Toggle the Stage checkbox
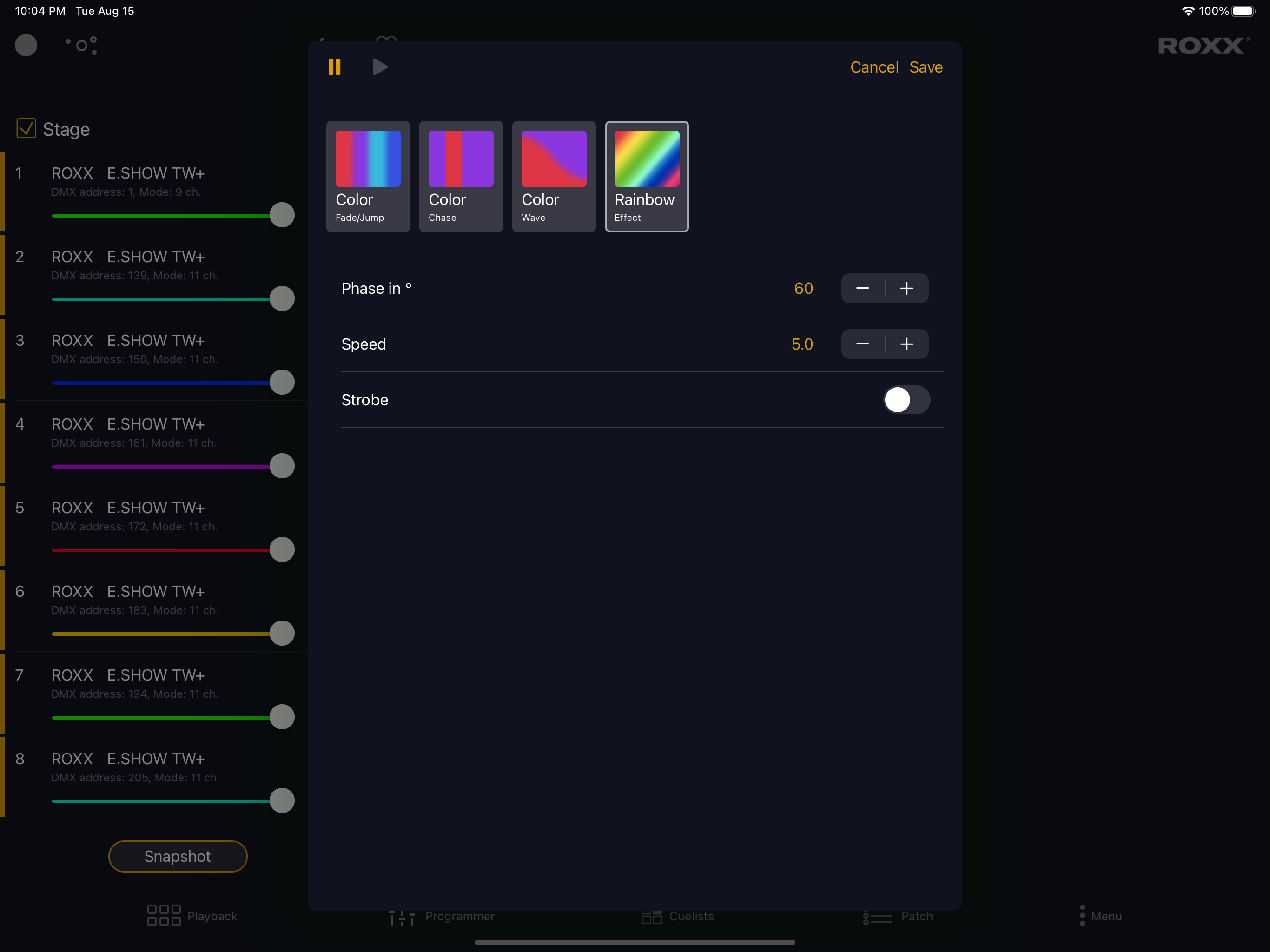1270x952 pixels. [26, 129]
